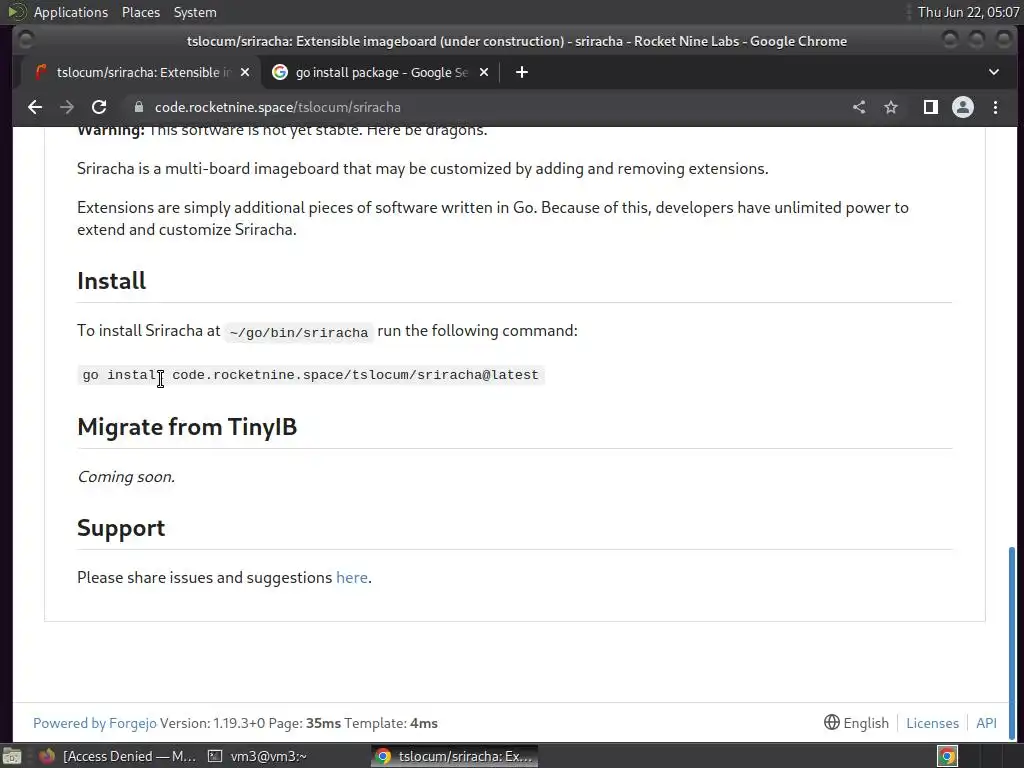Click the Install heading
The image size is (1024, 768).
pyautogui.click(x=112, y=281)
